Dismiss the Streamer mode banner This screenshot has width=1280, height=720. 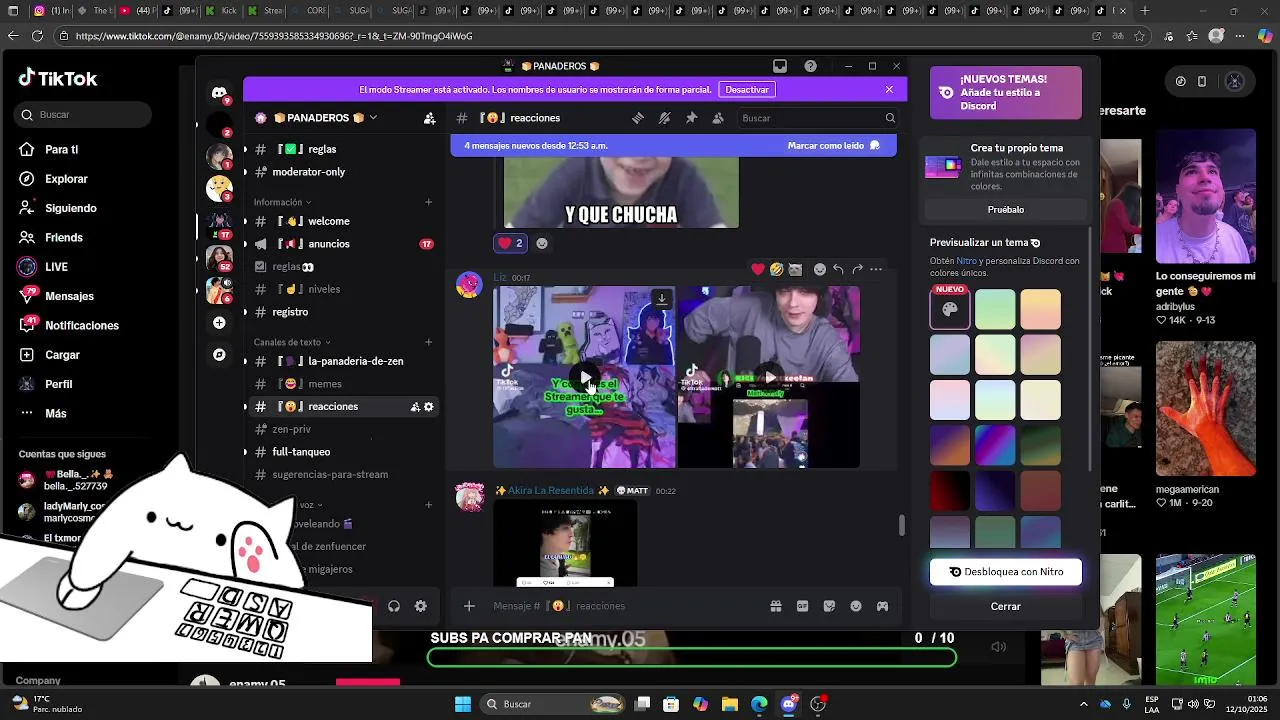pos(889,90)
